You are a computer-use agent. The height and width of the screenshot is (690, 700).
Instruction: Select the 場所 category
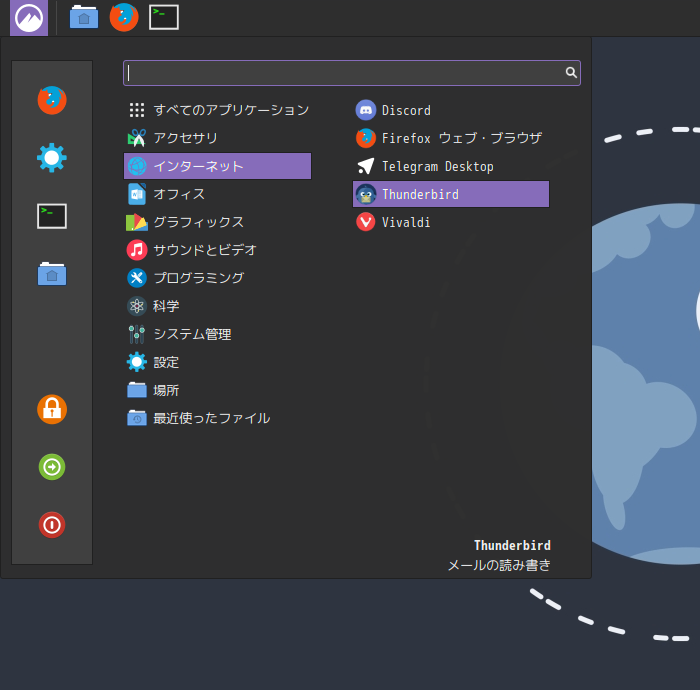217,390
